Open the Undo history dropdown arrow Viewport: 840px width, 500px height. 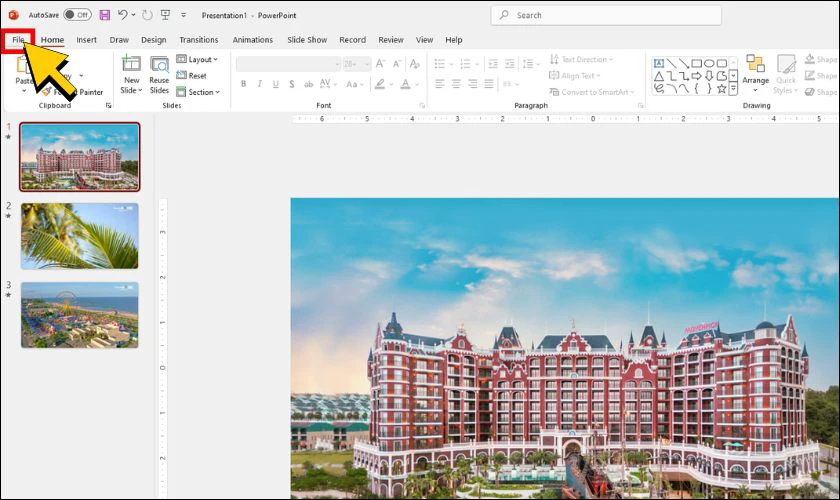tap(133, 15)
